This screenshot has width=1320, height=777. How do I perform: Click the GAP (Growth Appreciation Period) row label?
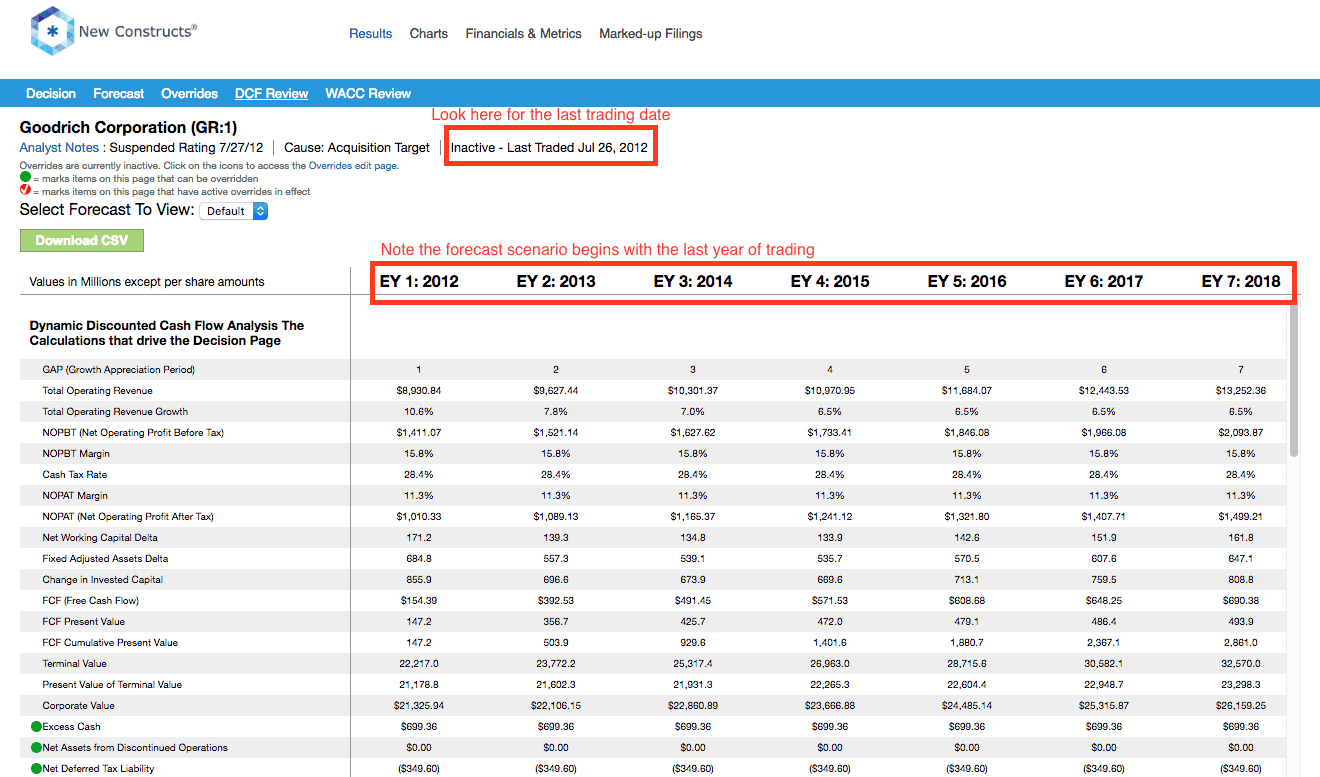[x=119, y=370]
